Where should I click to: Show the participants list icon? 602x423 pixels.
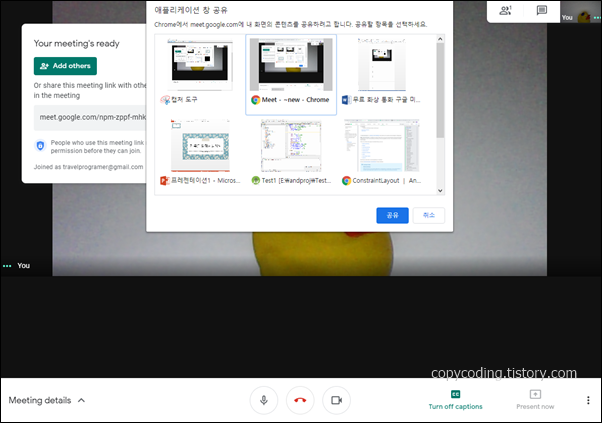505,10
